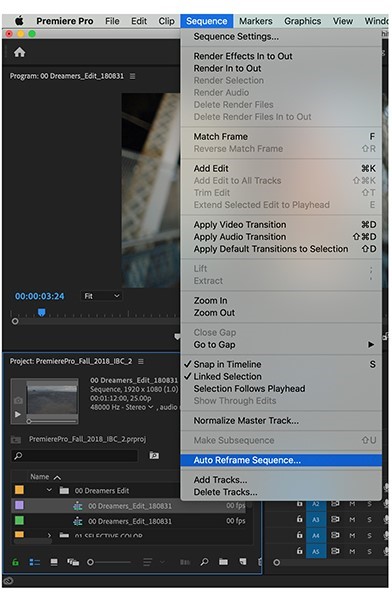Click sequence icon in green-labeled row
Image resolution: width=392 pixels, height=599 pixels.
(78, 521)
